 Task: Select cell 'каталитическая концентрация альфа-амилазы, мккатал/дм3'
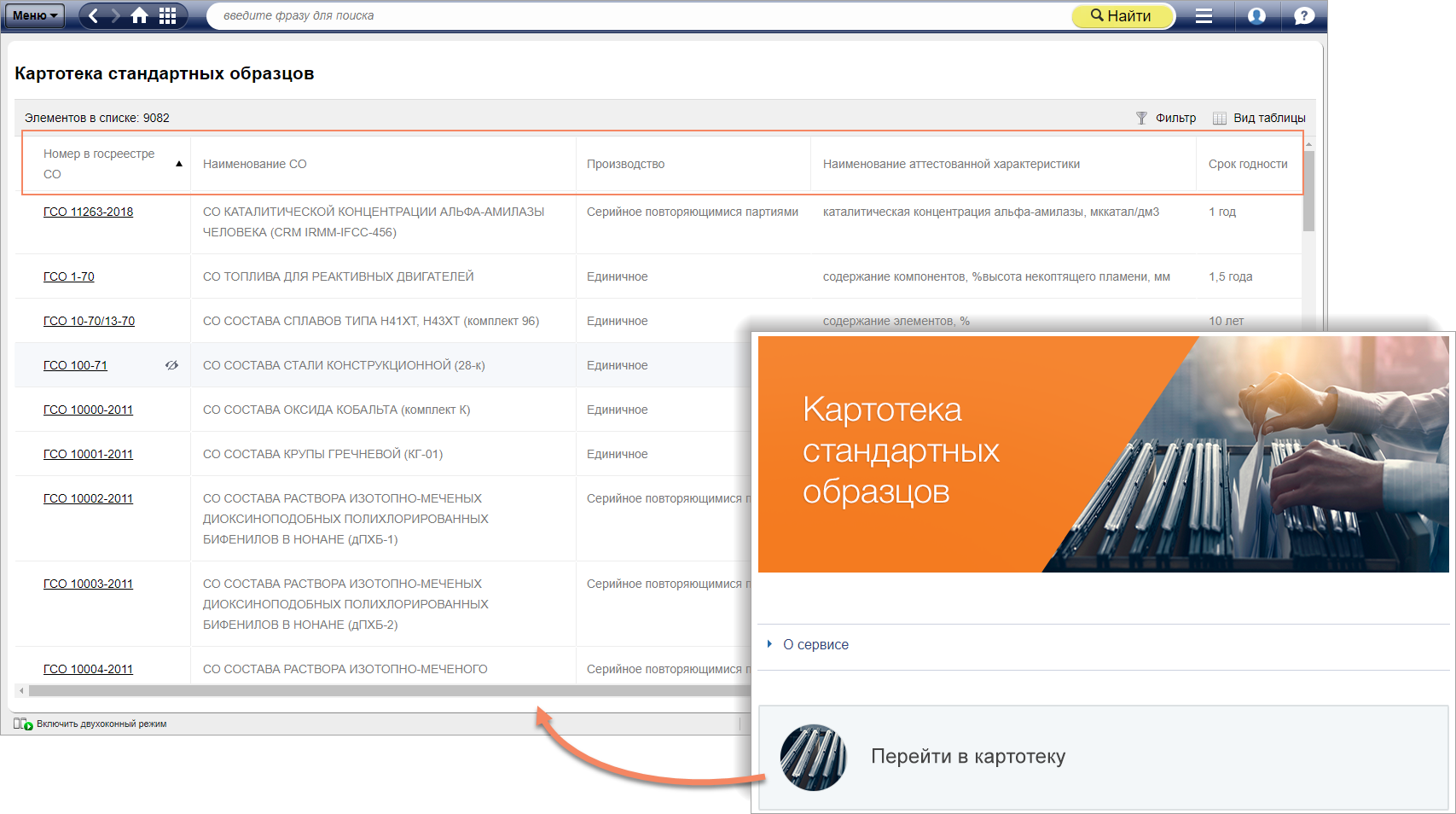[x=991, y=212]
